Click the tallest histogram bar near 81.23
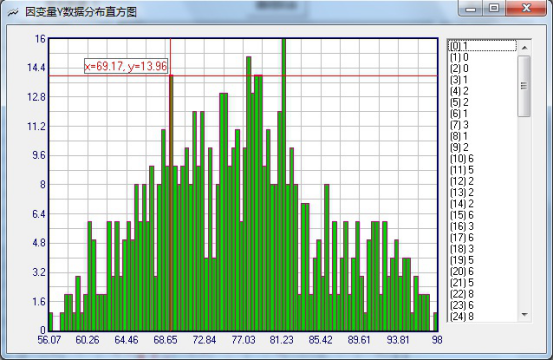Image resolution: width=553 pixels, height=360 pixels. 284,185
